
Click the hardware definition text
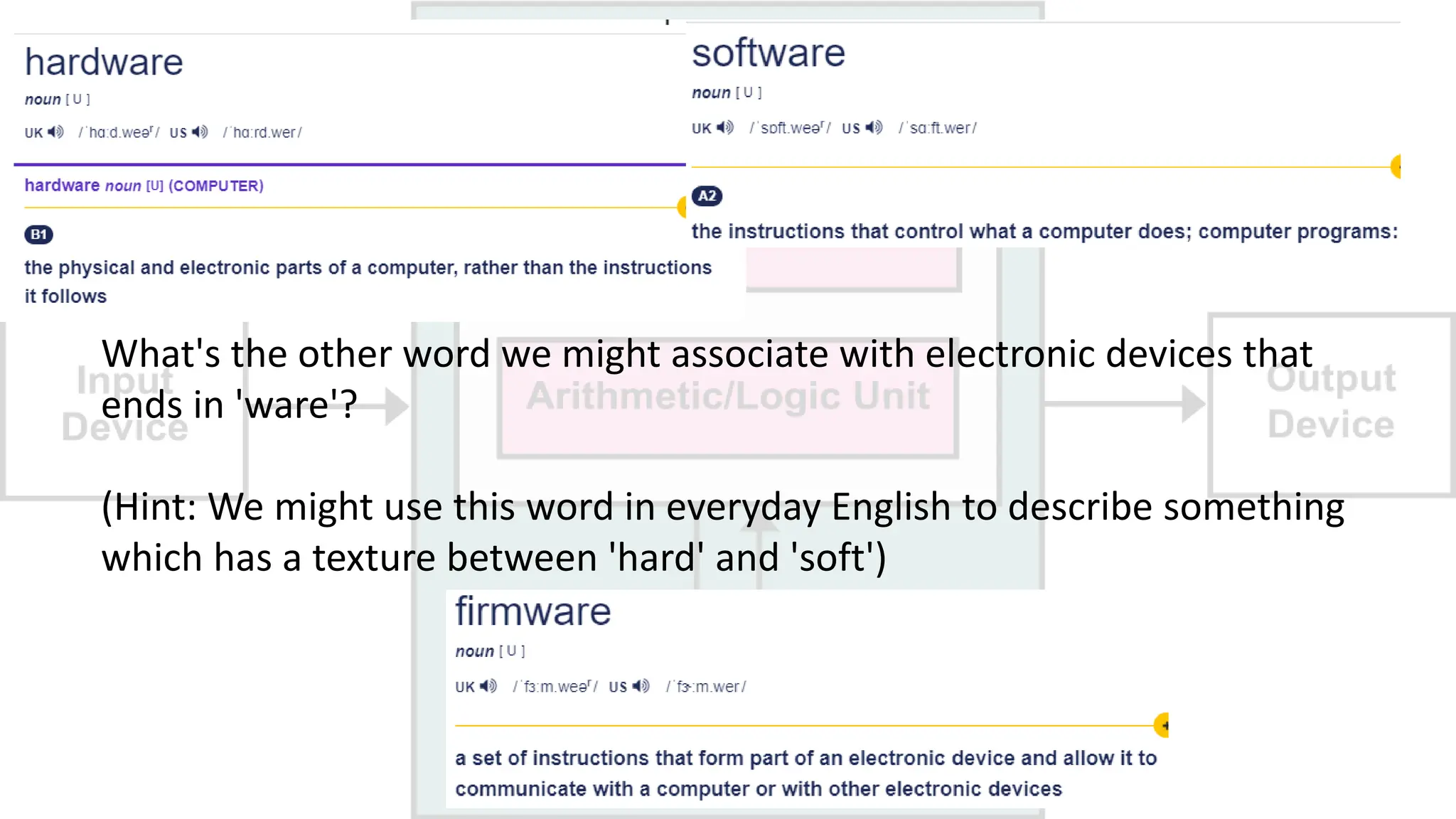368,282
